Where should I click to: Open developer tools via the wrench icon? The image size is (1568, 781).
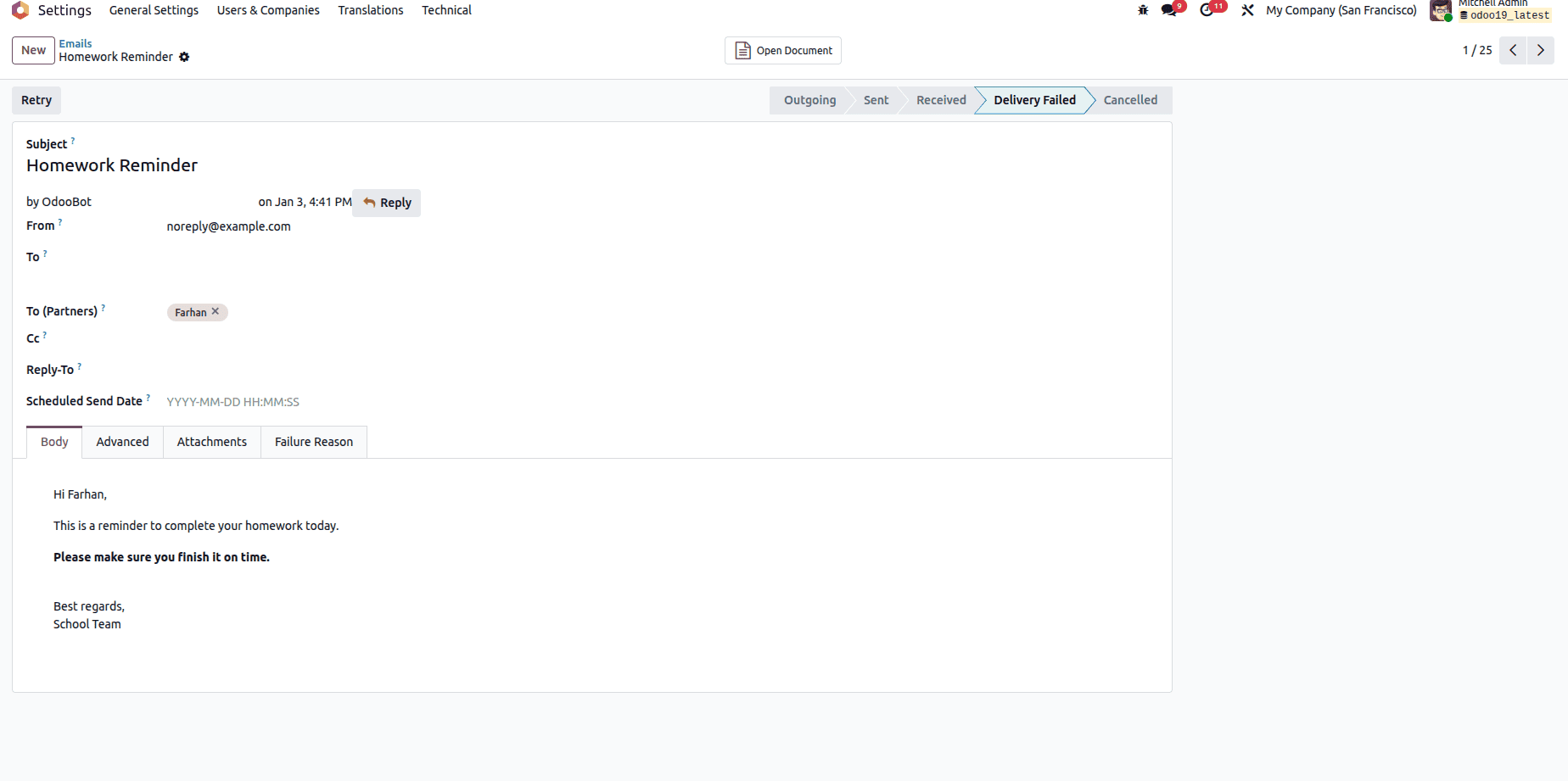point(1247,10)
